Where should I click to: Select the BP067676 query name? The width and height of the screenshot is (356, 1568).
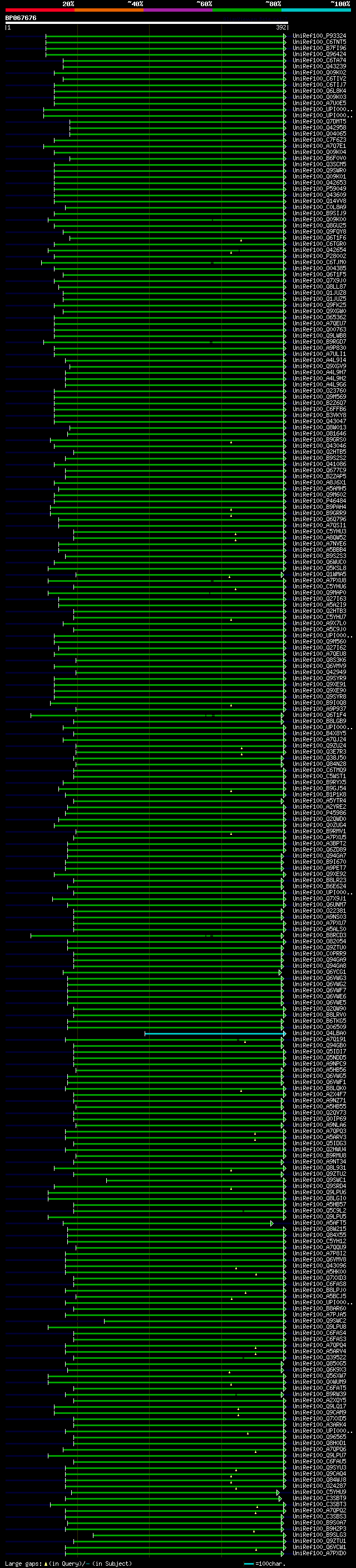pos(21,18)
